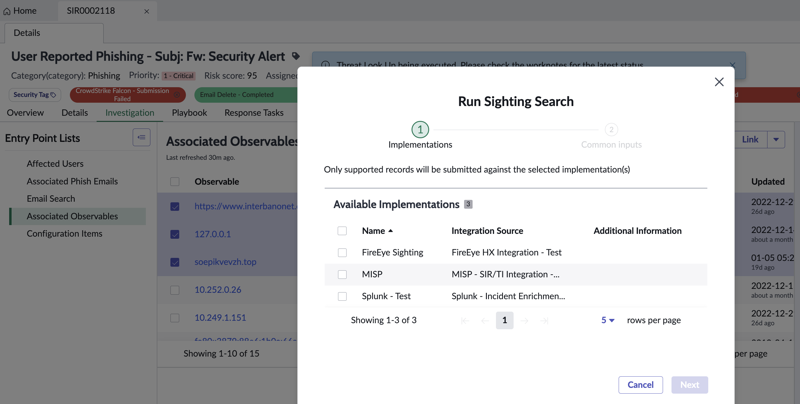Open the soepikvevzh.top observable link
800x404 pixels.
225,262
